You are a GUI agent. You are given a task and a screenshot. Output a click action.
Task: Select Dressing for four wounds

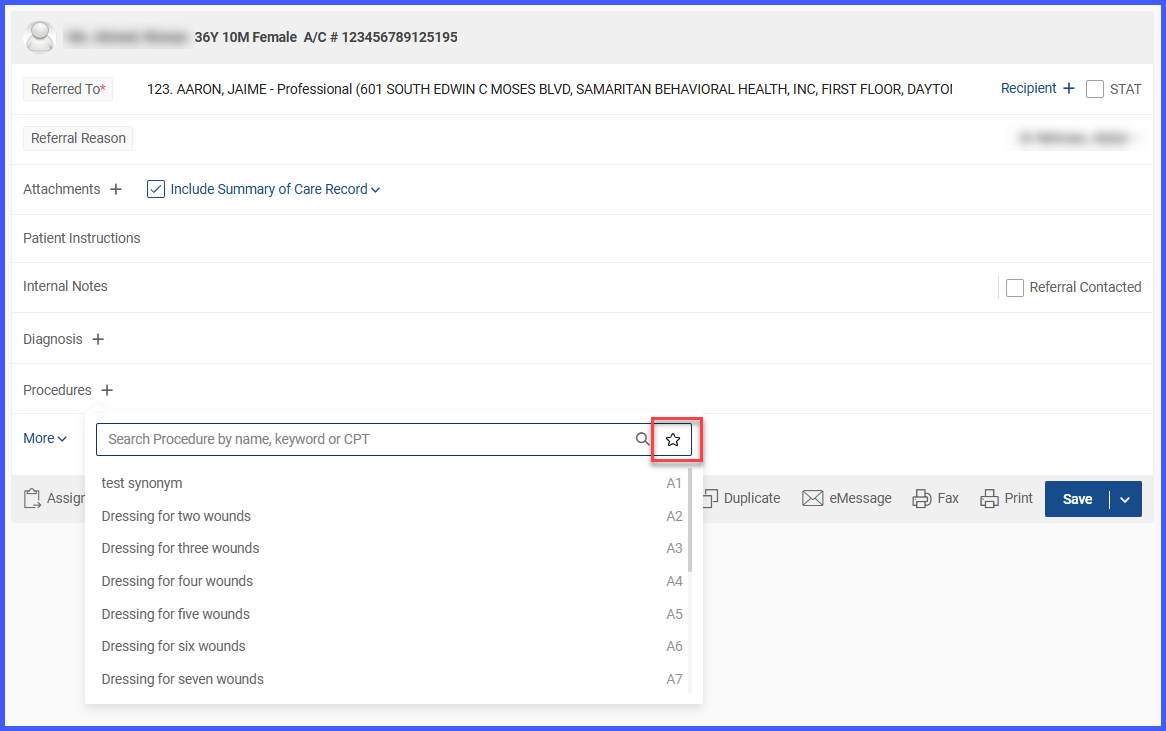pyautogui.click(x=391, y=582)
